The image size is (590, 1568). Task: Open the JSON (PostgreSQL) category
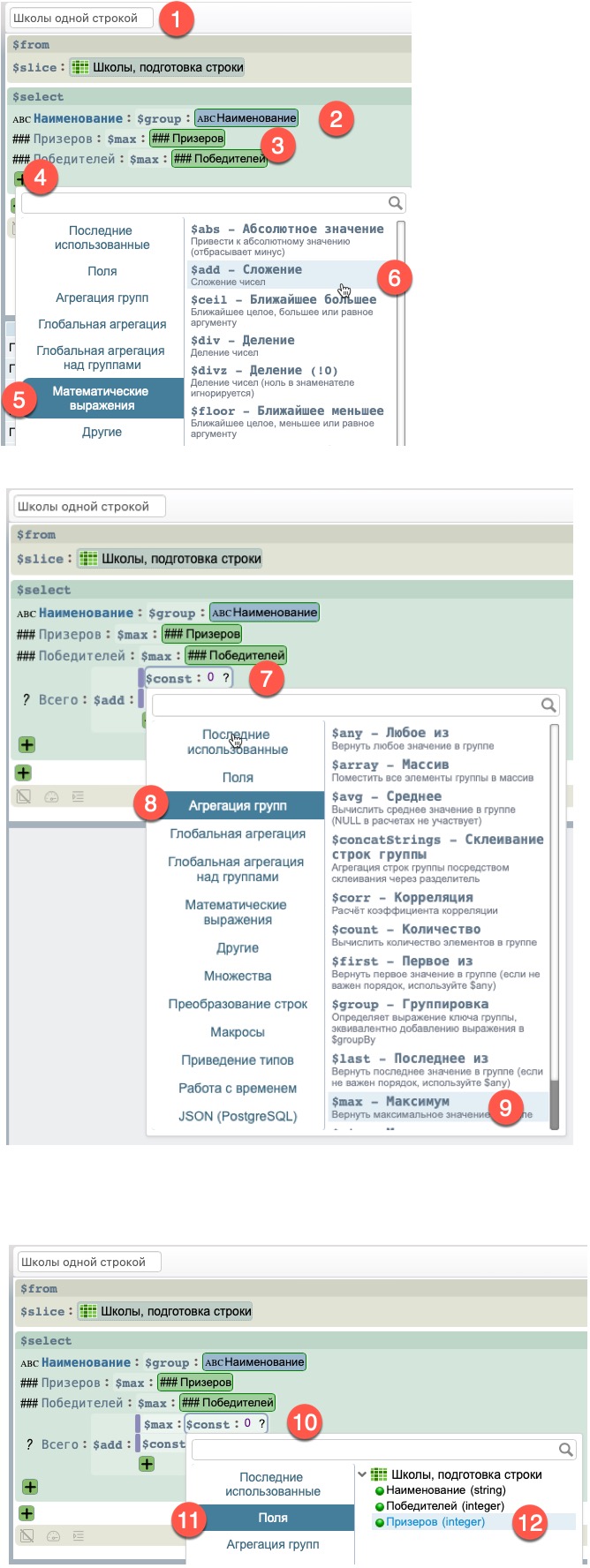(238, 1116)
